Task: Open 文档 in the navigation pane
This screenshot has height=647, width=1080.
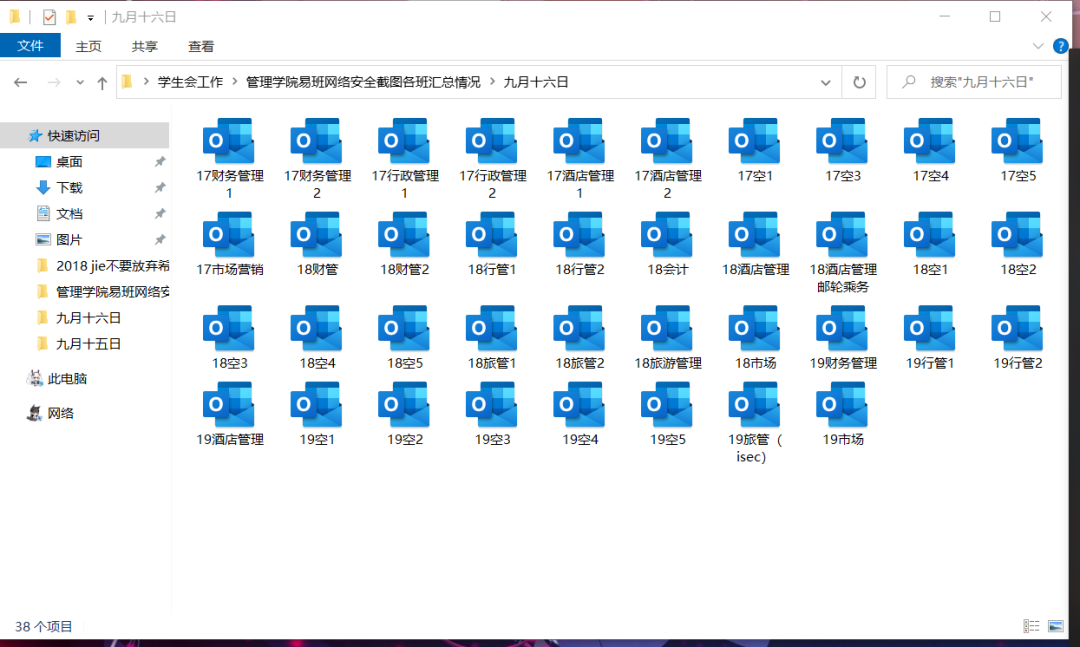Action: [x=69, y=214]
